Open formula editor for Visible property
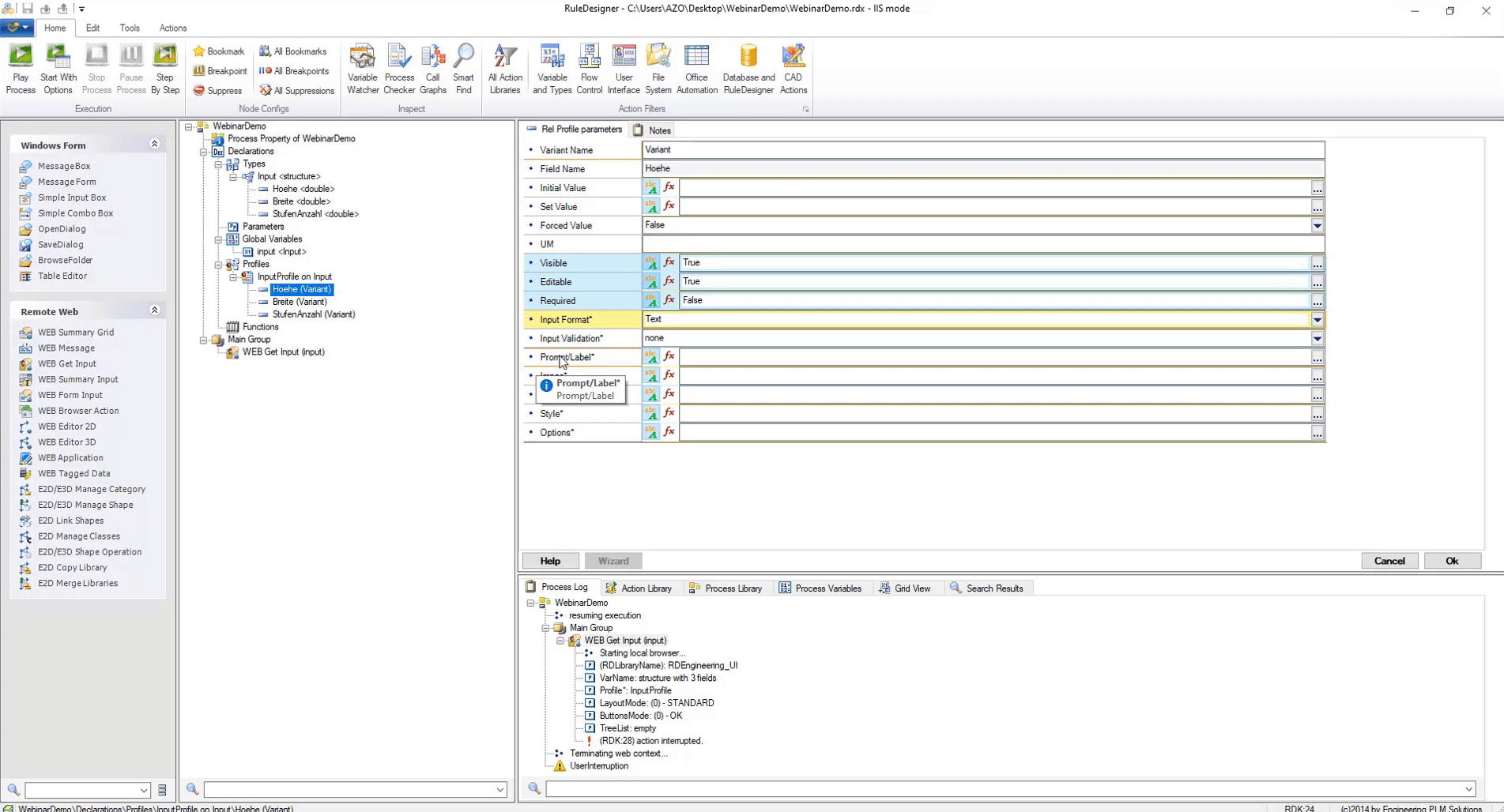 [x=669, y=262]
